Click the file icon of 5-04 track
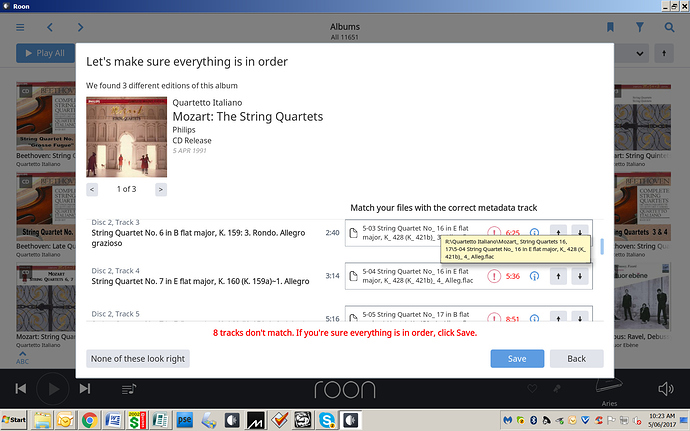Image resolution: width=690 pixels, height=431 pixels. tap(353, 276)
